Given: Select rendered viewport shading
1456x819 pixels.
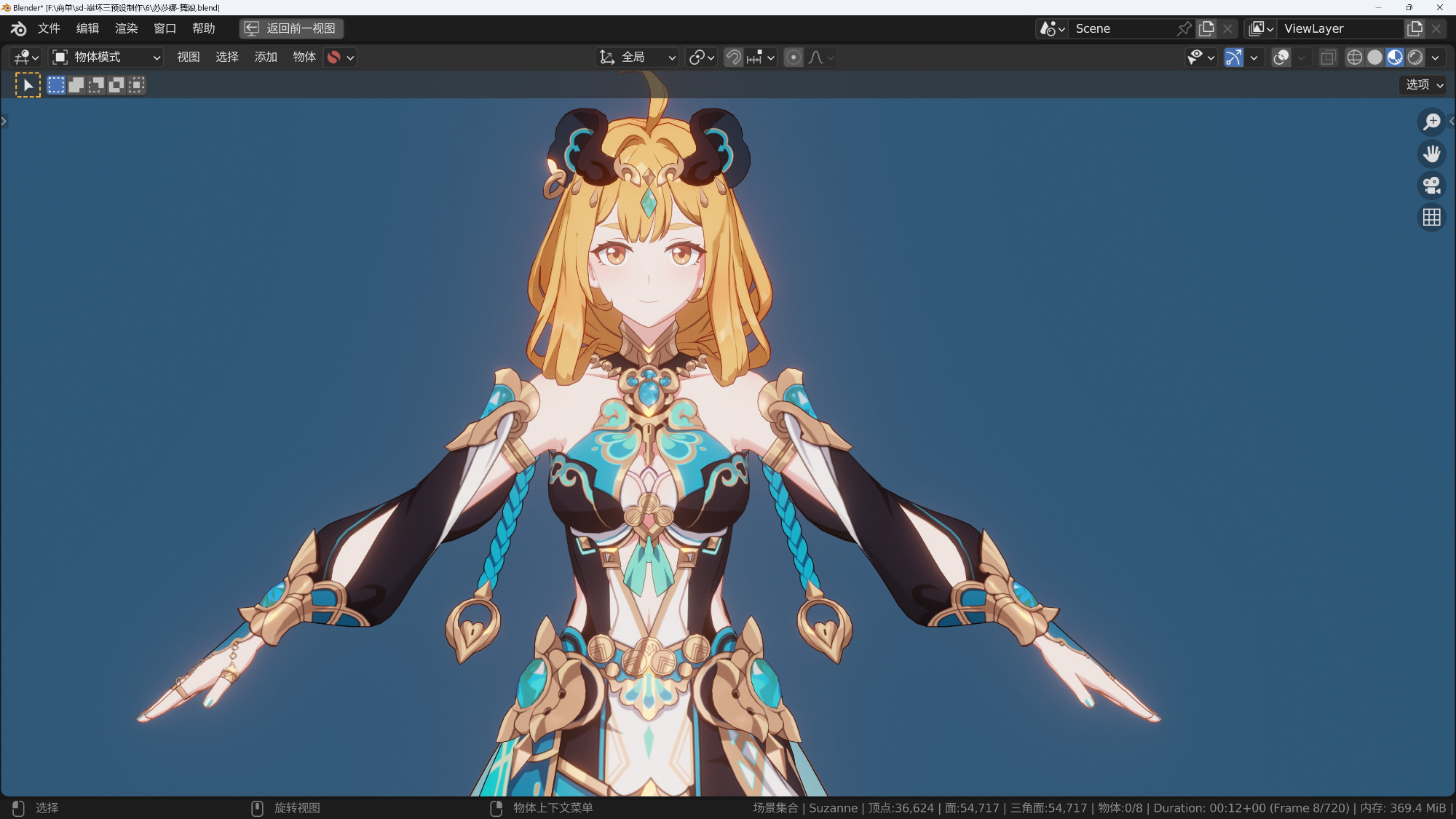Looking at the screenshot, I should click(1415, 58).
